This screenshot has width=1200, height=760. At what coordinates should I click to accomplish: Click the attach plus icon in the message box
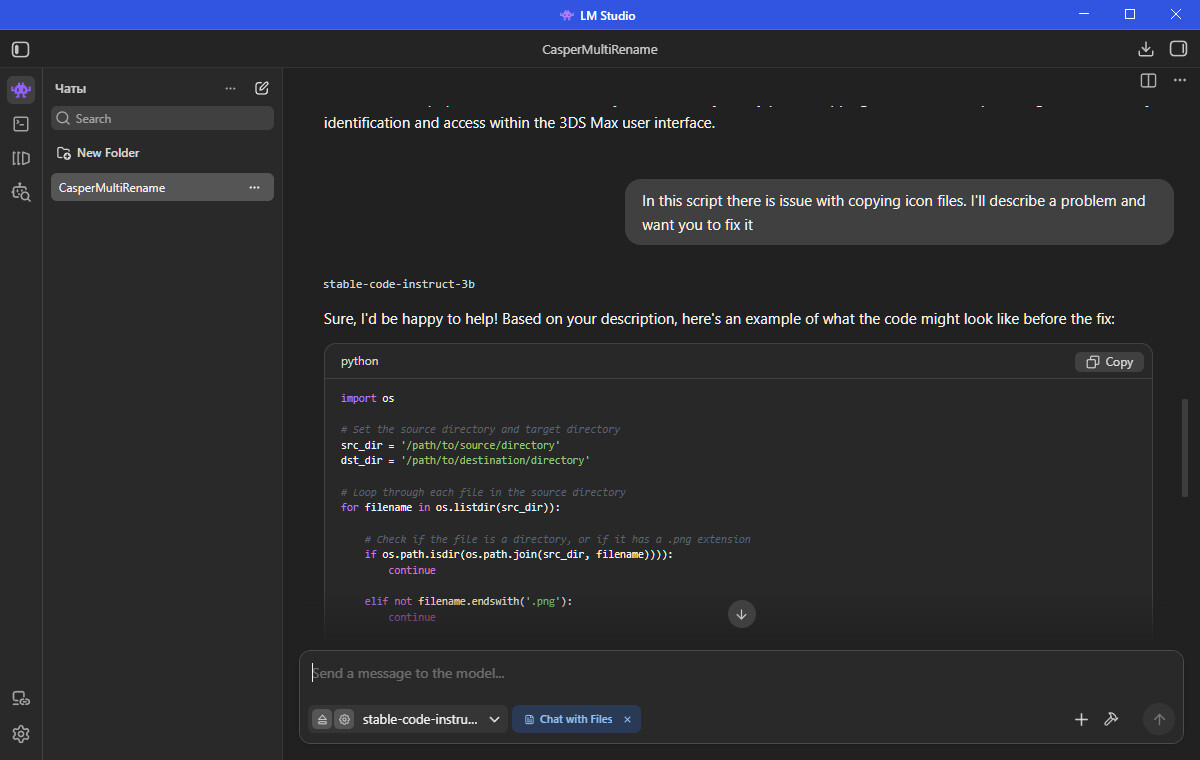[1081, 719]
